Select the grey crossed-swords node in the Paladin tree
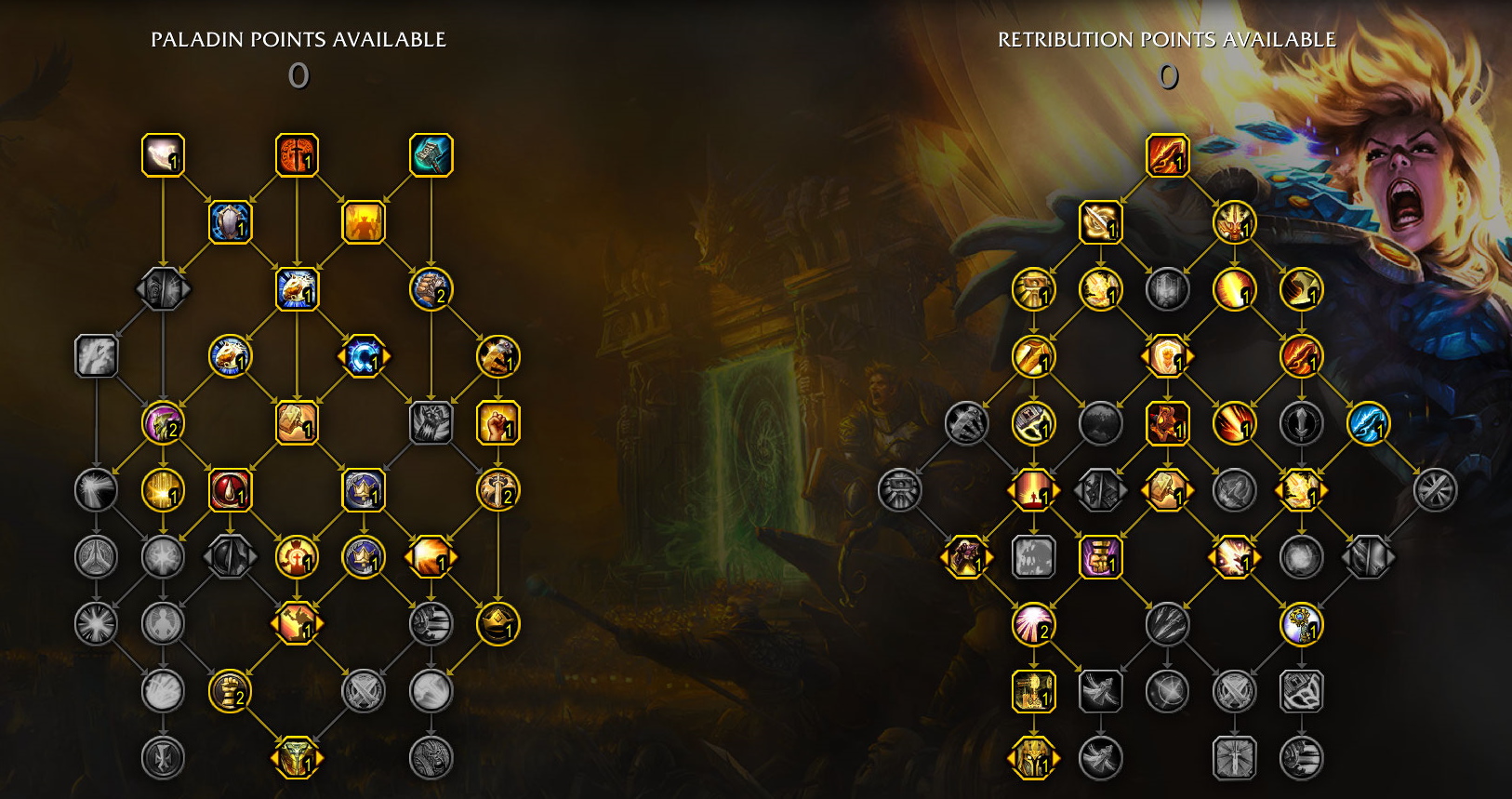Image resolution: width=1512 pixels, height=799 pixels. (364, 691)
